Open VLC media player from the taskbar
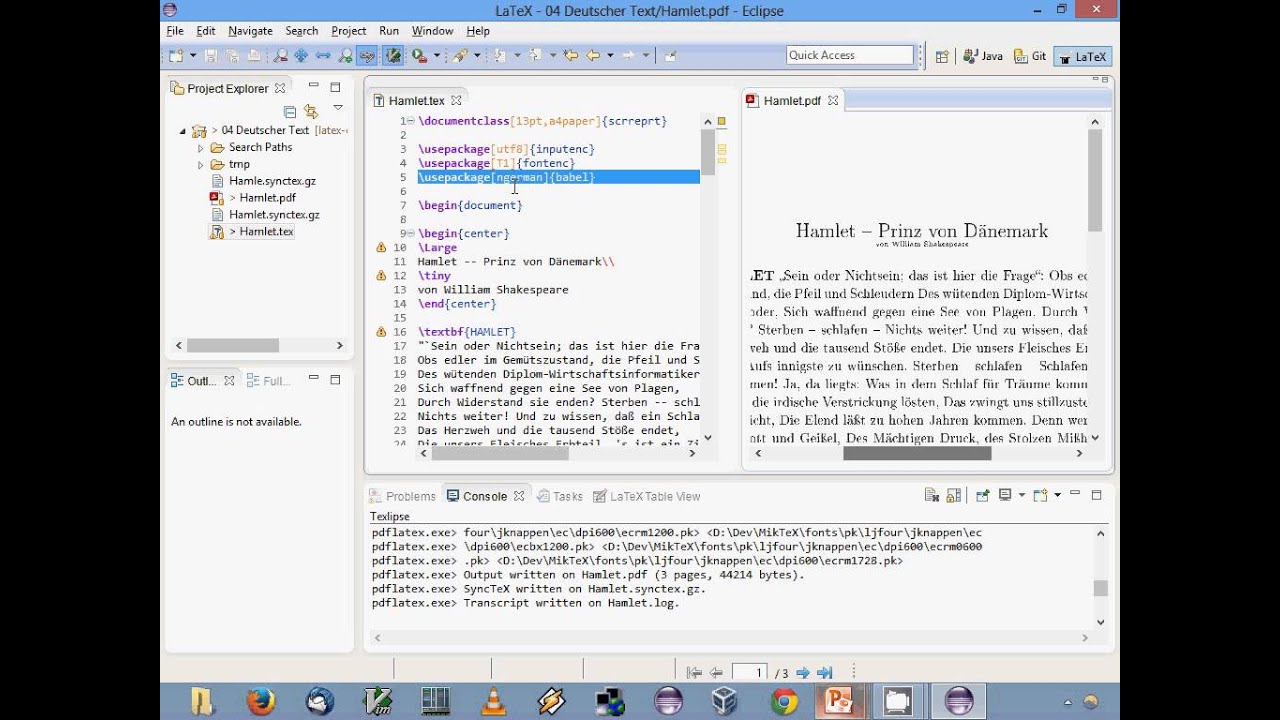This screenshot has height=720, width=1280. coord(494,701)
